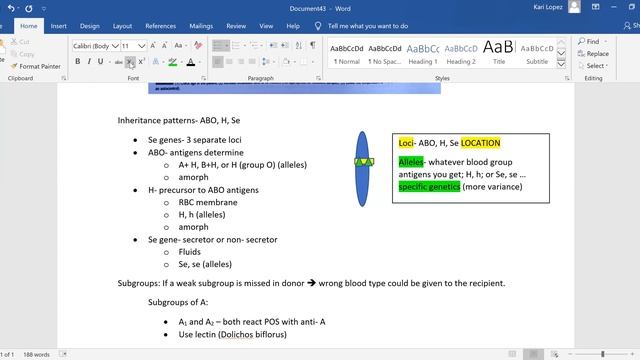This screenshot has width=640, height=360.
Task: Toggle Bold formatting
Action: (78, 62)
